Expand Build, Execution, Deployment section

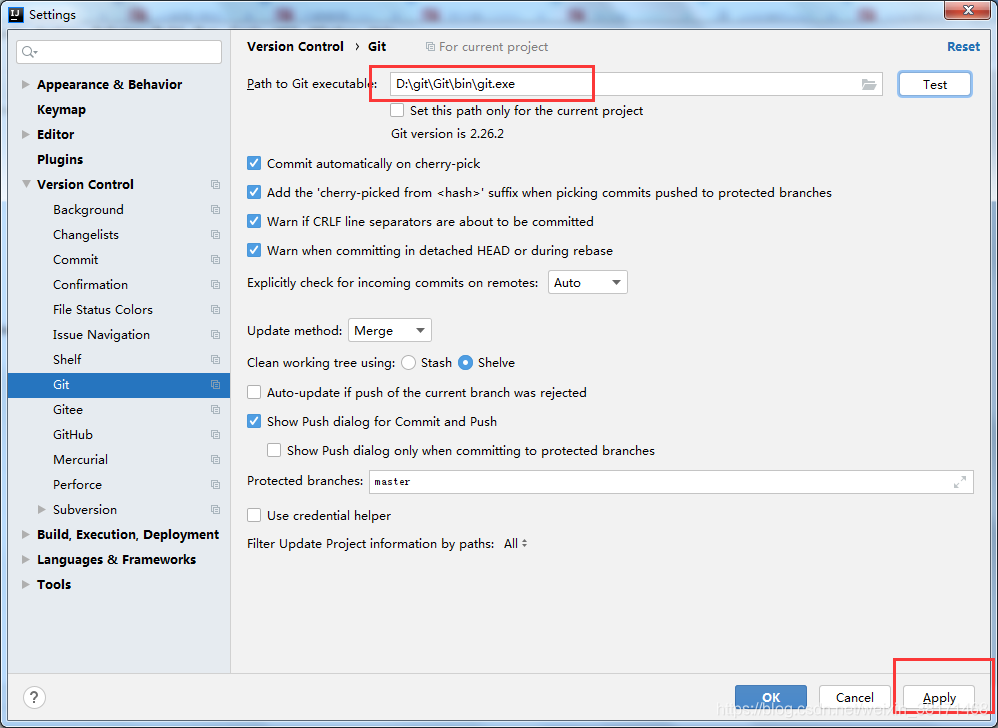(26, 535)
